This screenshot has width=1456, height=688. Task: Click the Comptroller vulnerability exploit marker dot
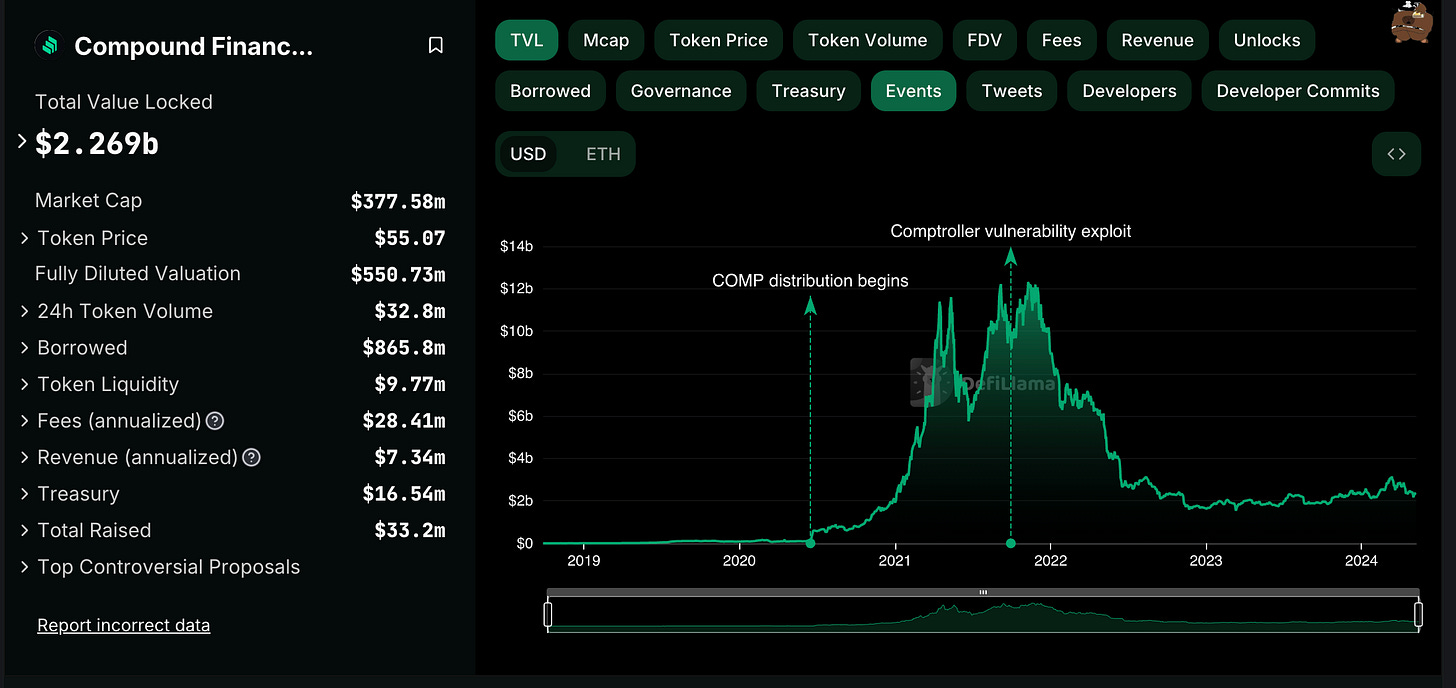click(x=1011, y=543)
